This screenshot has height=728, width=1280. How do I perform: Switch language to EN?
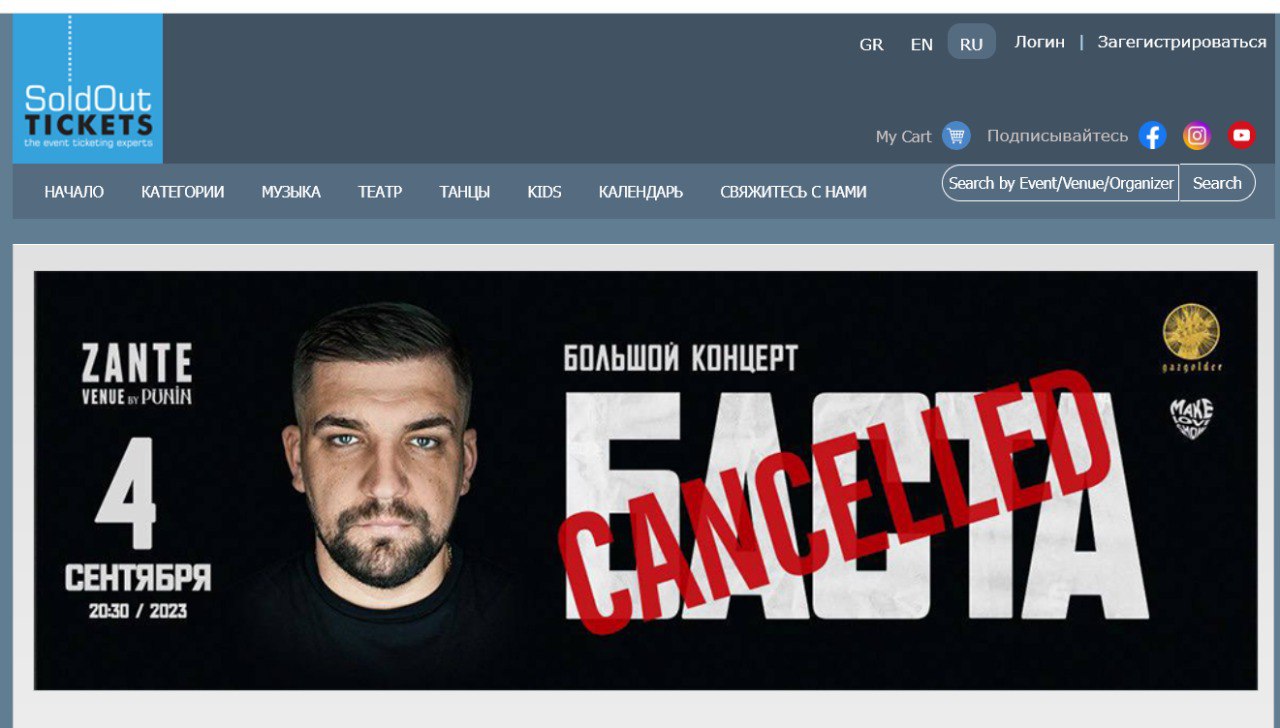click(x=921, y=44)
